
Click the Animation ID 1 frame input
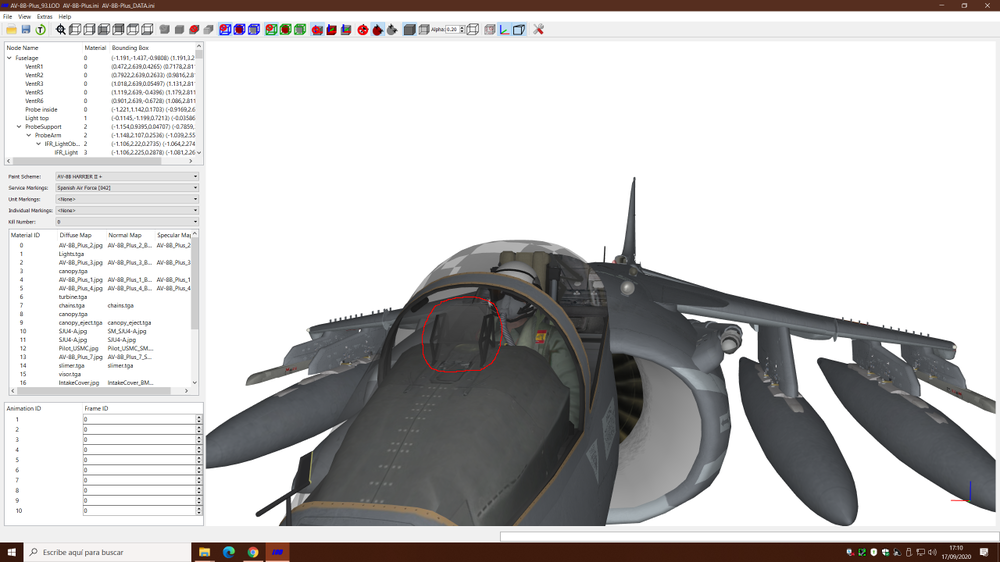tap(140, 419)
